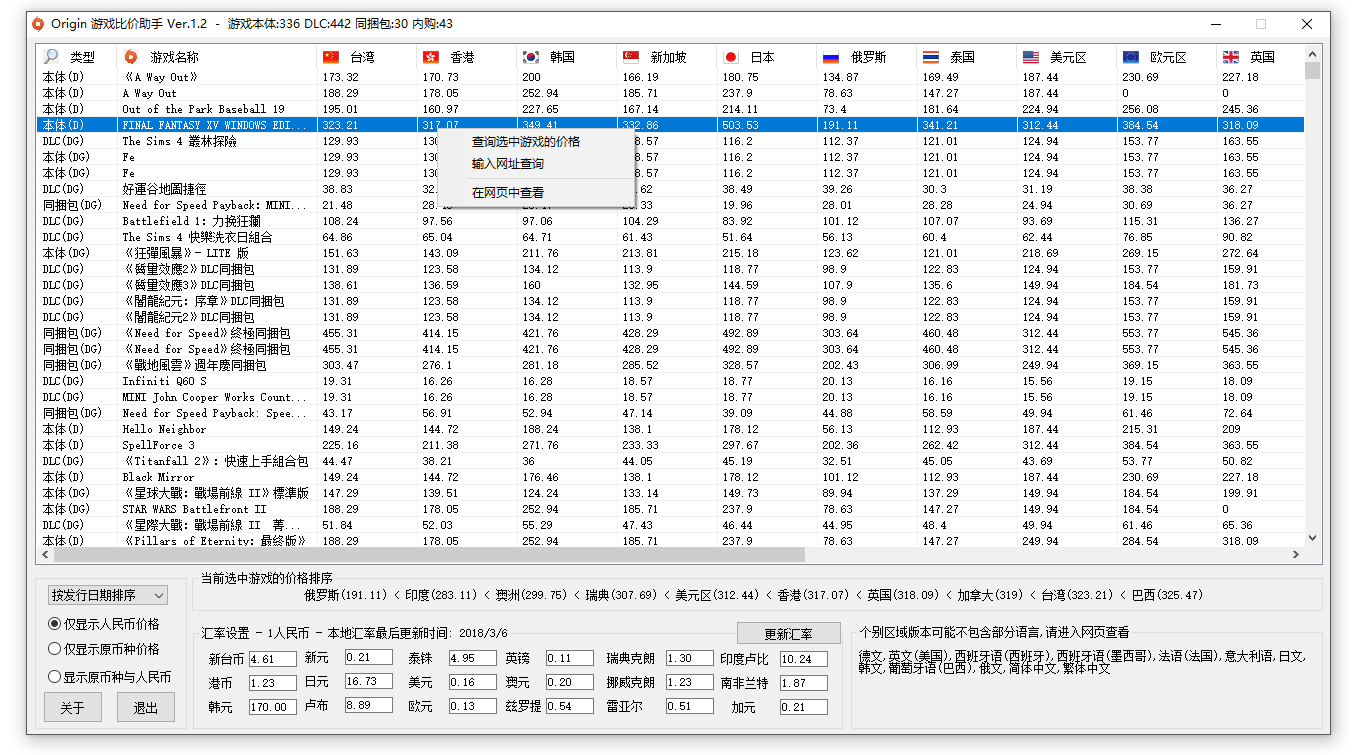Screen dimensions: 1352x755
Task: Click the Thailand flag header icon
Action: coord(931,57)
